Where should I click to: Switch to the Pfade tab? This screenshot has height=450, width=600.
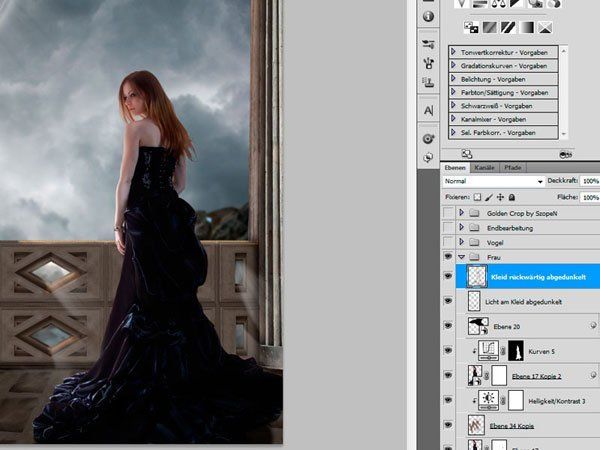[x=513, y=168]
